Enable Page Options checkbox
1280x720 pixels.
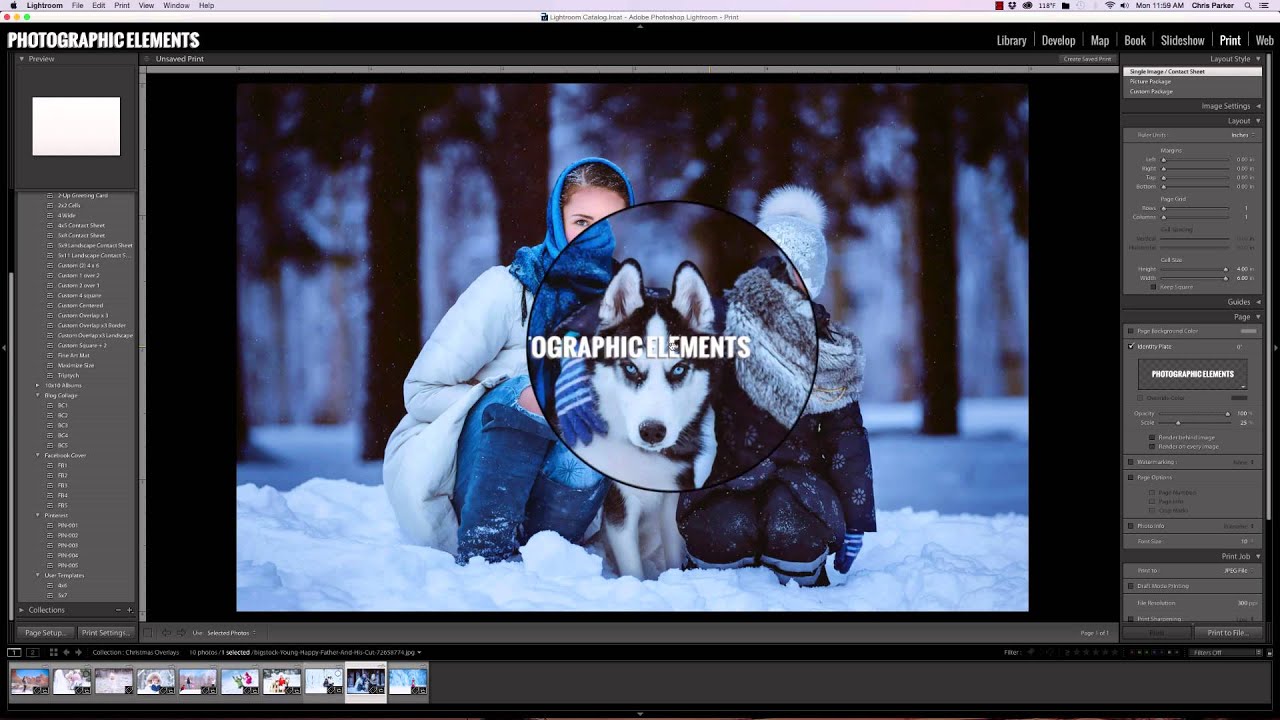[x=1131, y=477]
